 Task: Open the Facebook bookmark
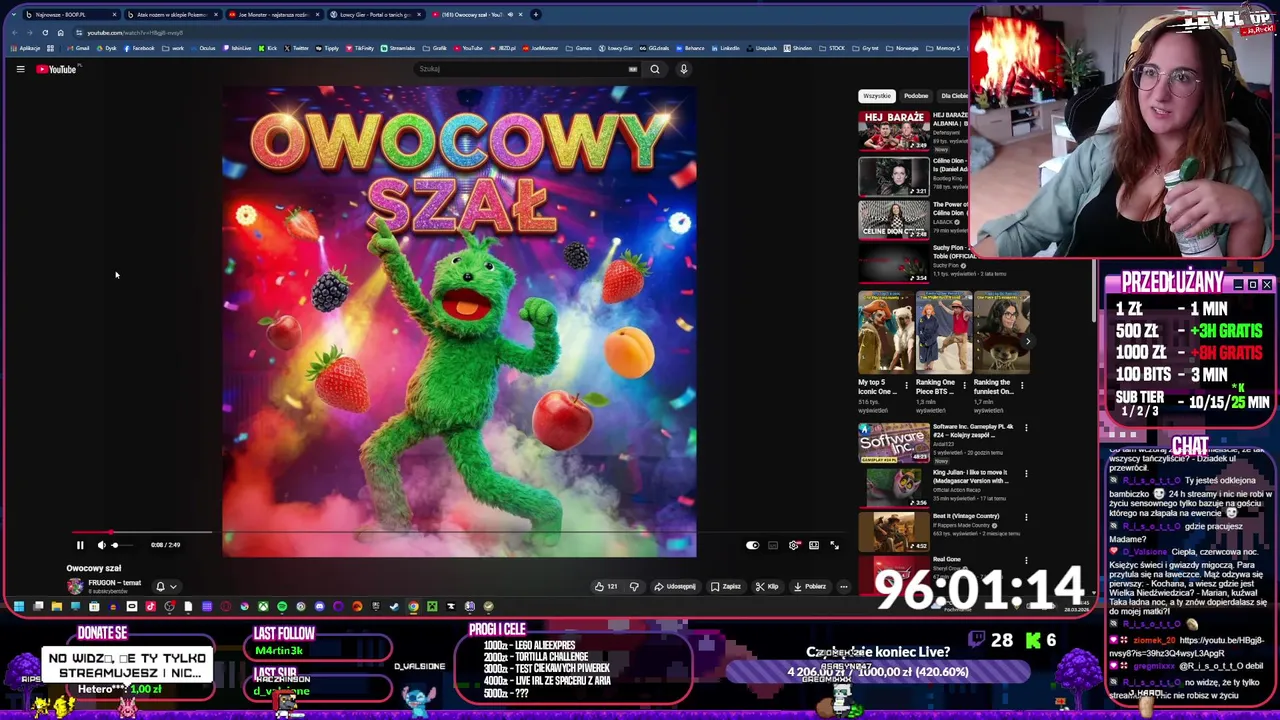point(140,48)
